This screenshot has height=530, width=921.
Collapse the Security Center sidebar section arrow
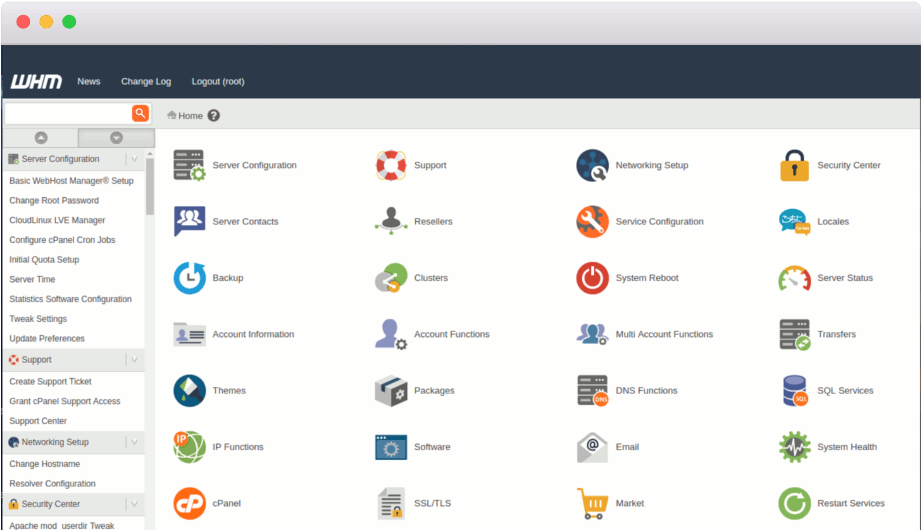click(x=135, y=504)
